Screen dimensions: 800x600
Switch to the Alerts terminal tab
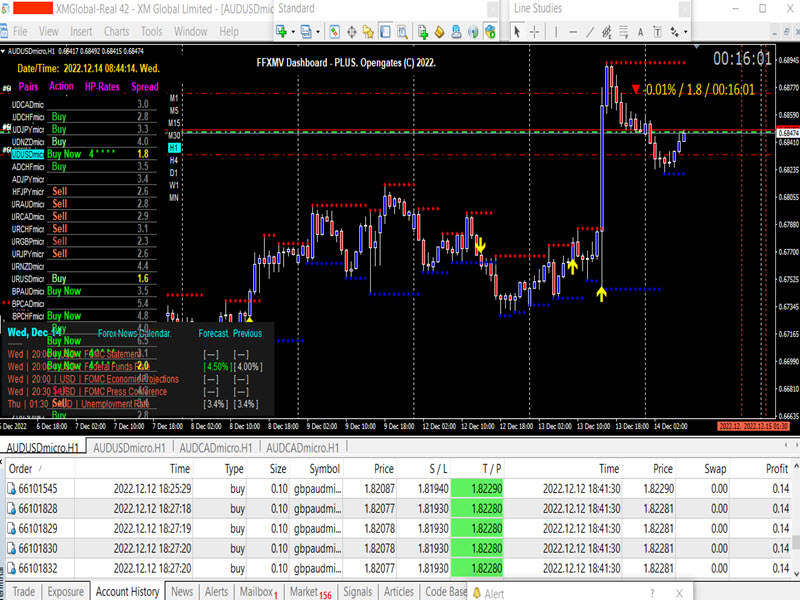[216, 591]
